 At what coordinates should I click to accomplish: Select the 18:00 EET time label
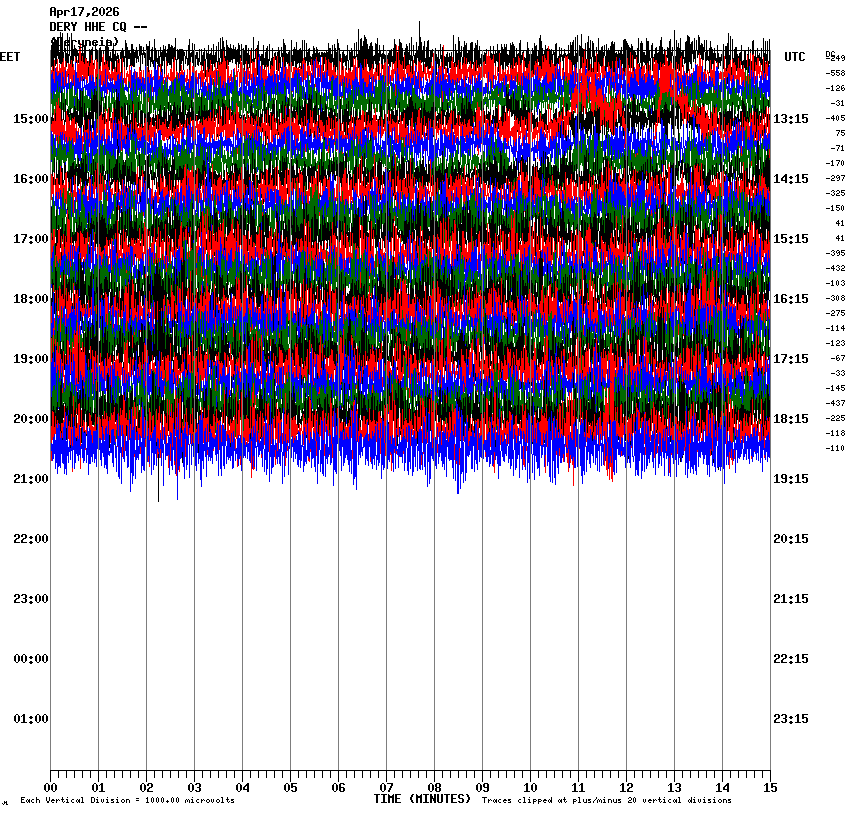[30, 299]
